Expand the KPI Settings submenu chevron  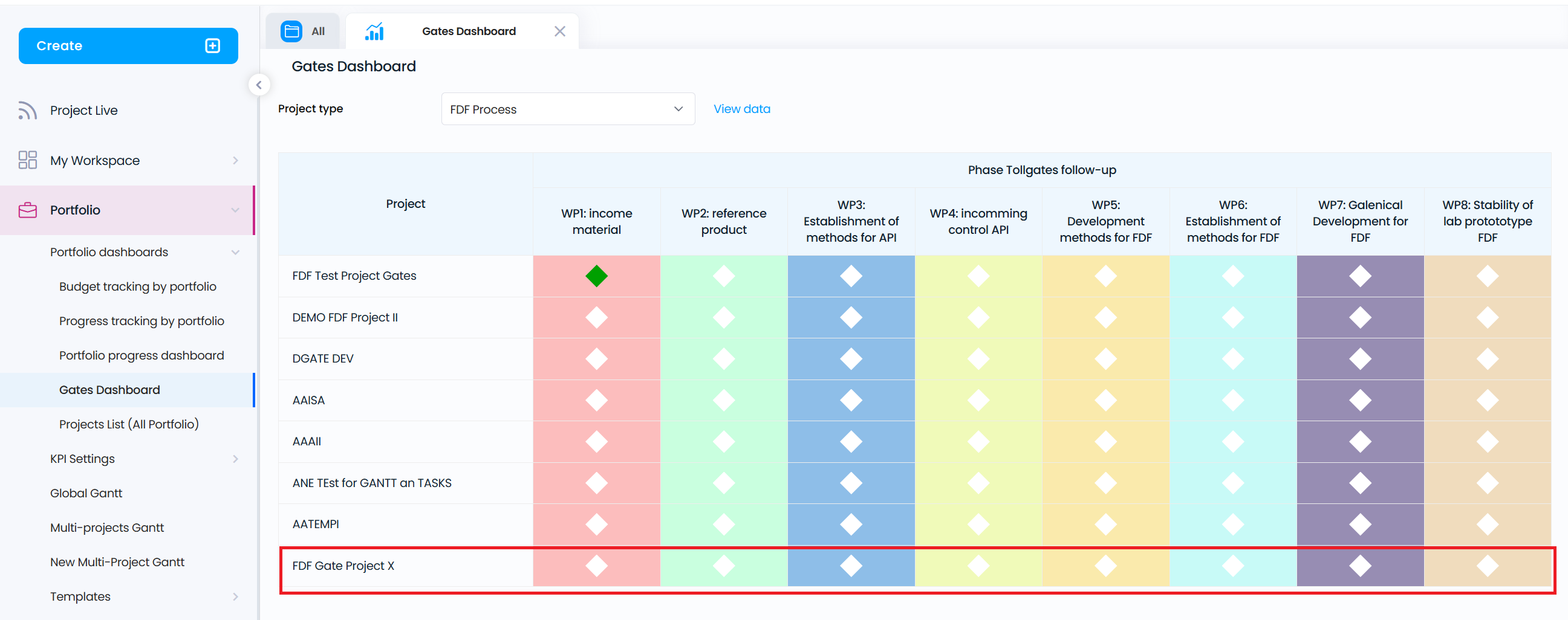point(235,459)
